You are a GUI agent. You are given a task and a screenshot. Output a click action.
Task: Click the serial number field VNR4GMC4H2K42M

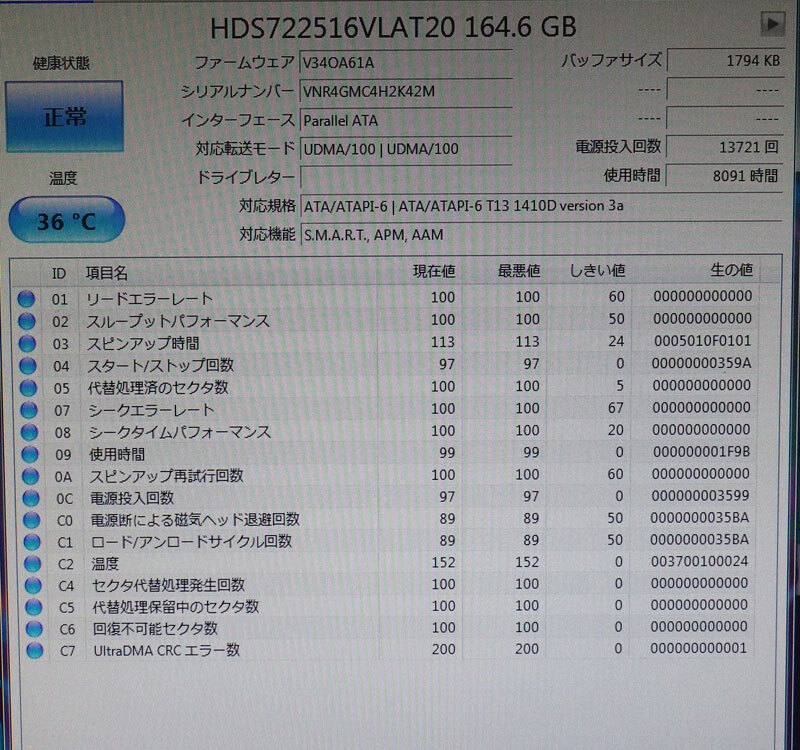(406, 92)
